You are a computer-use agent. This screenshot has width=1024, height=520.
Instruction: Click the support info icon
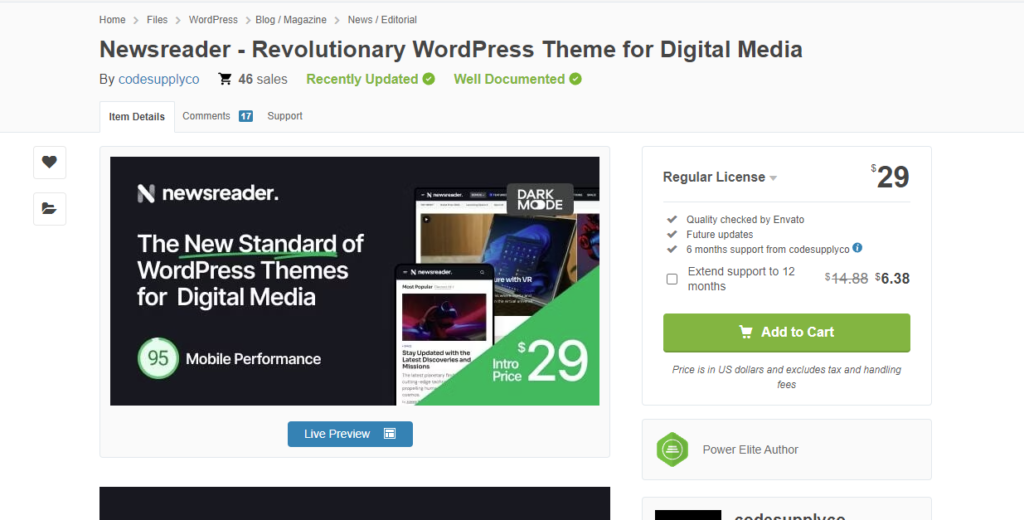858,248
